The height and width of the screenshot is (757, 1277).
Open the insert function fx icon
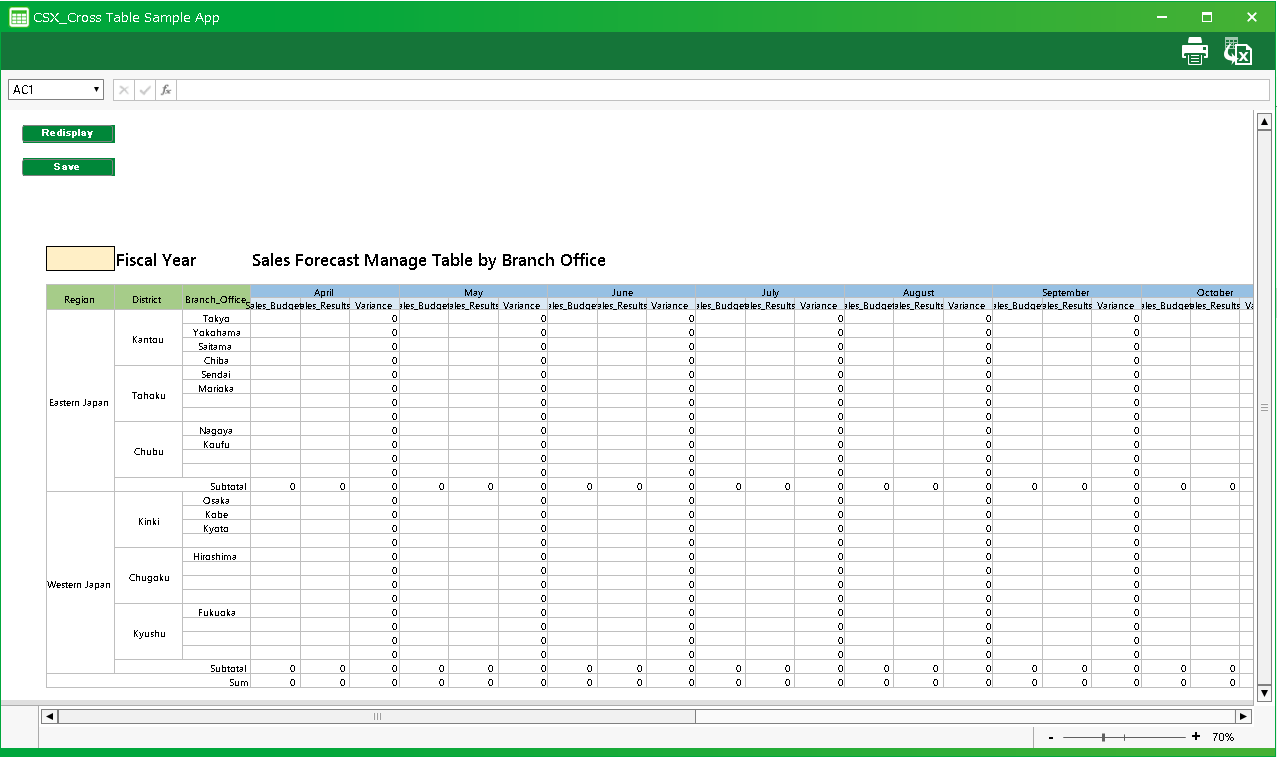166,90
